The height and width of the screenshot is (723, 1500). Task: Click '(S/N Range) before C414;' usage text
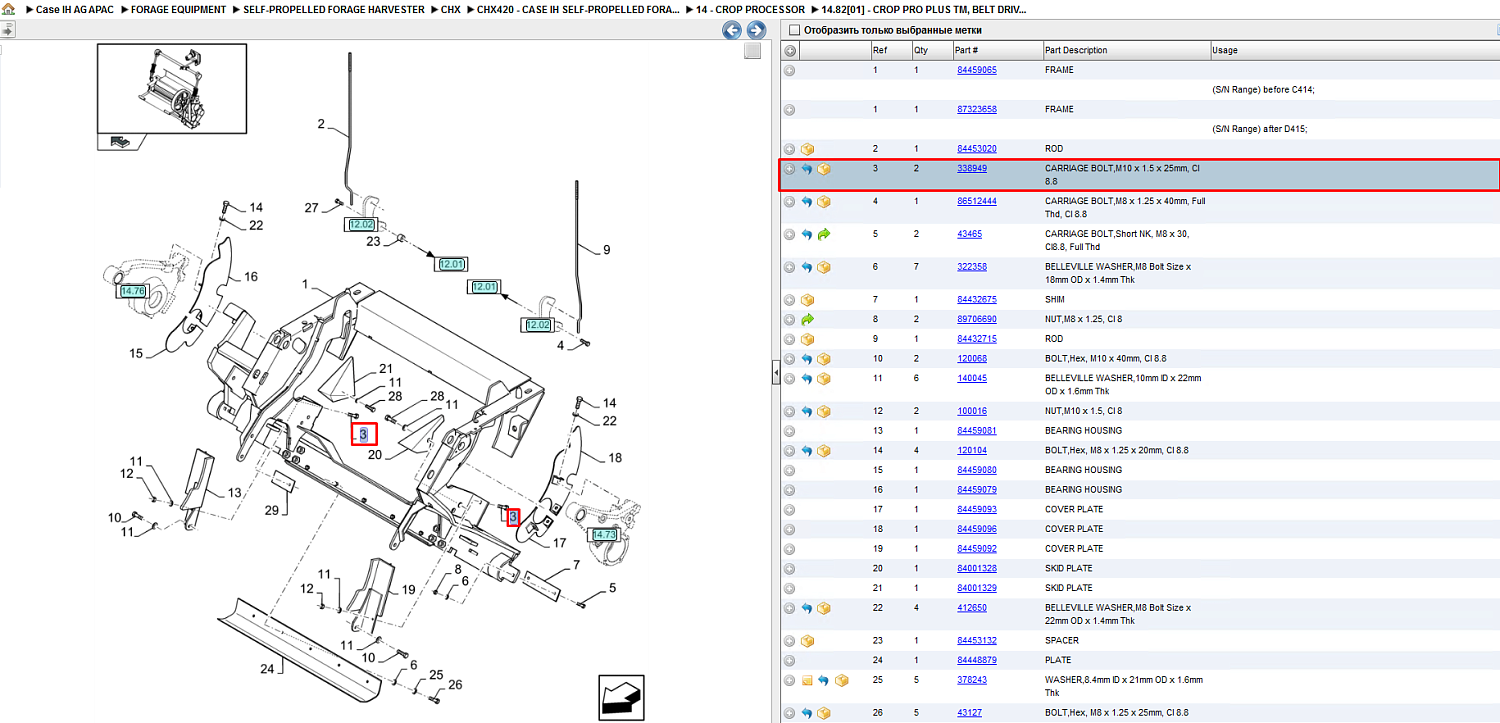click(1263, 89)
